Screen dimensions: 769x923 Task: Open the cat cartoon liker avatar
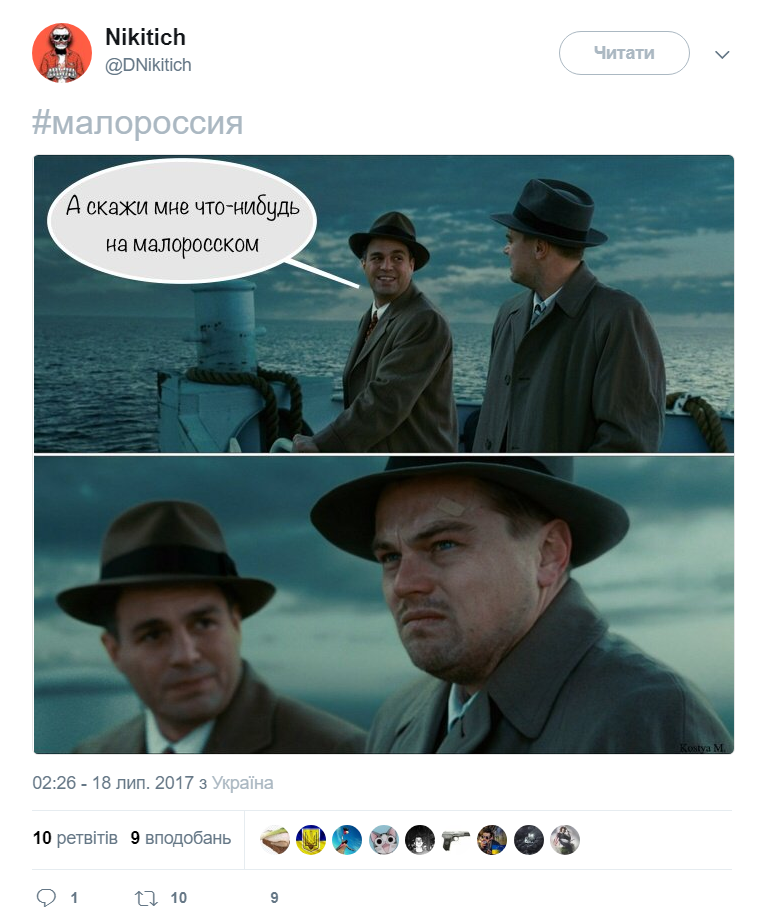[x=383, y=840]
